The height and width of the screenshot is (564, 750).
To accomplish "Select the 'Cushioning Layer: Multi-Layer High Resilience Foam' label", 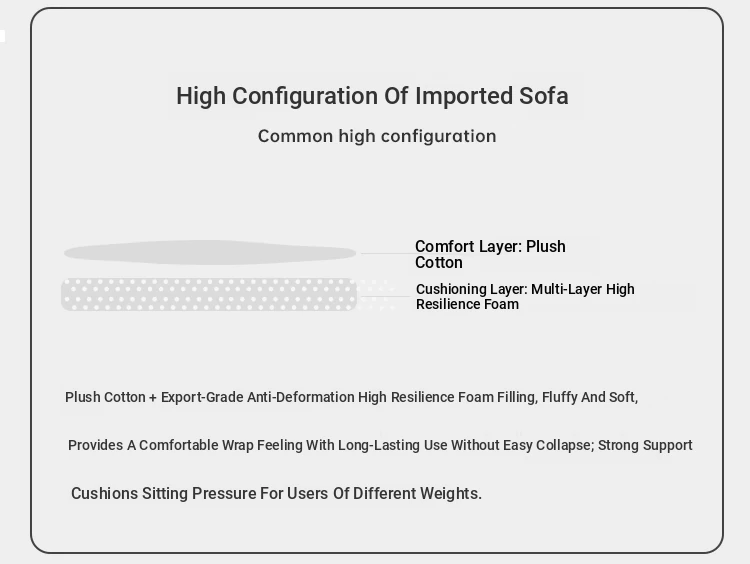I will [525, 296].
